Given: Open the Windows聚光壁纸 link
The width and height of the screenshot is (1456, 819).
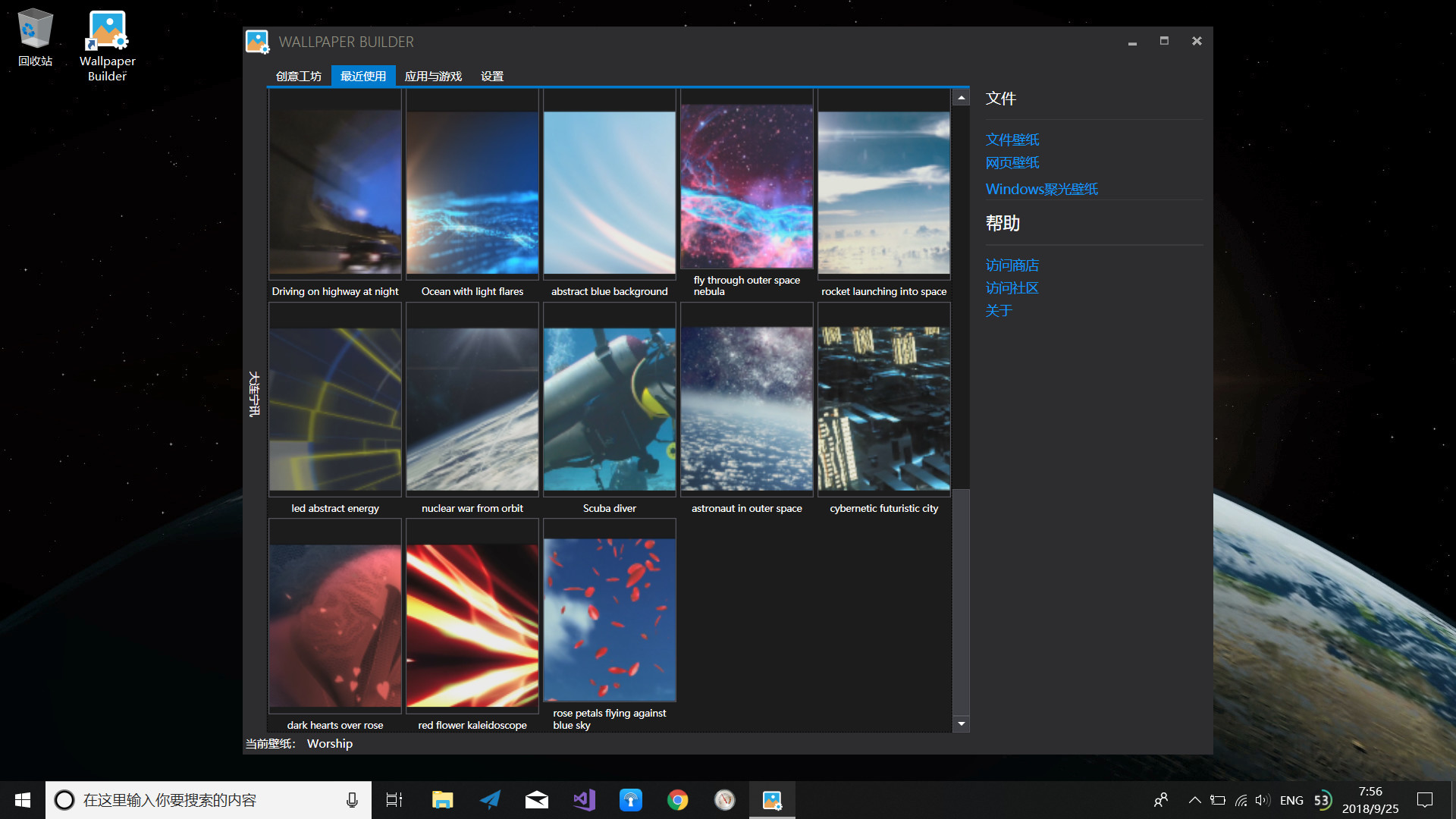Looking at the screenshot, I should point(1041,189).
